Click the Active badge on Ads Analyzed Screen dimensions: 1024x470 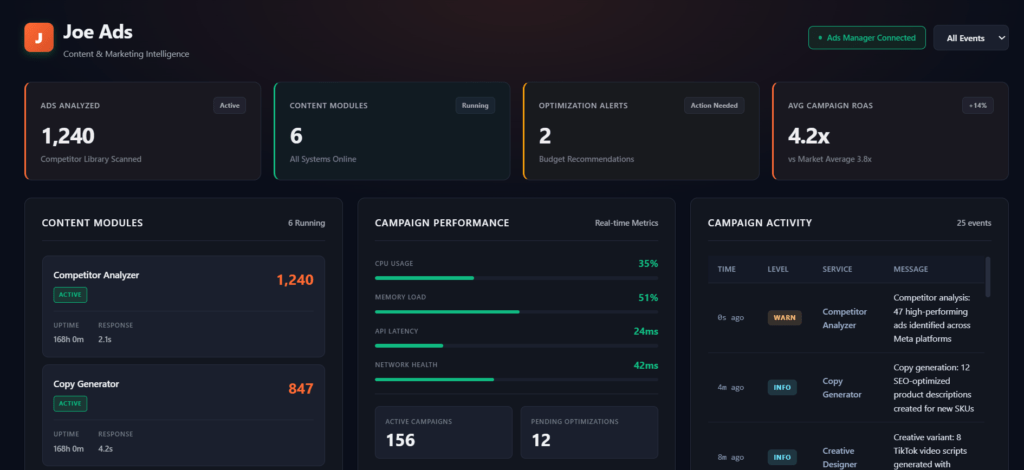(229, 105)
